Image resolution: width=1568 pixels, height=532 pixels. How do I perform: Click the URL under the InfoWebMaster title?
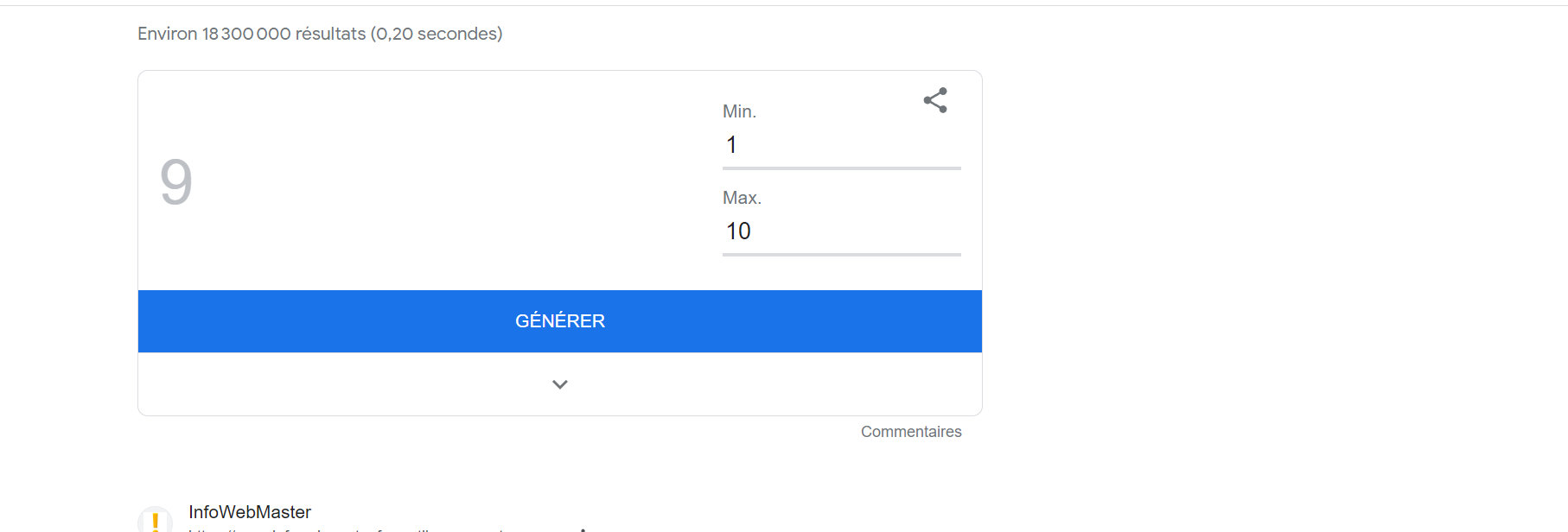(346, 529)
